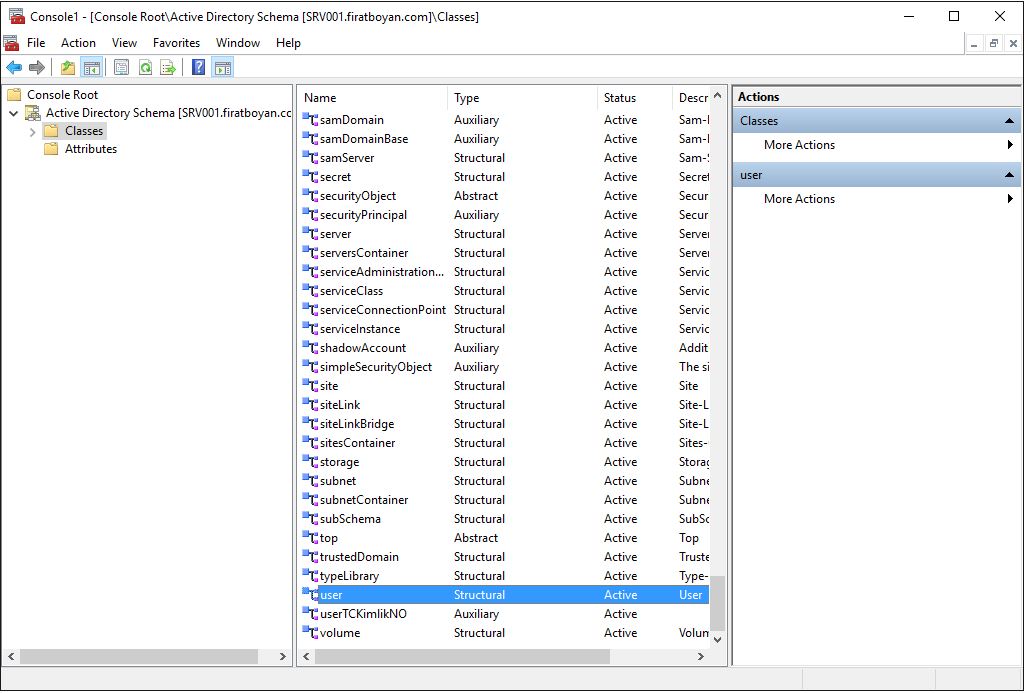
Task: Select the serviceConnectionPoint class row
Action: (x=505, y=309)
